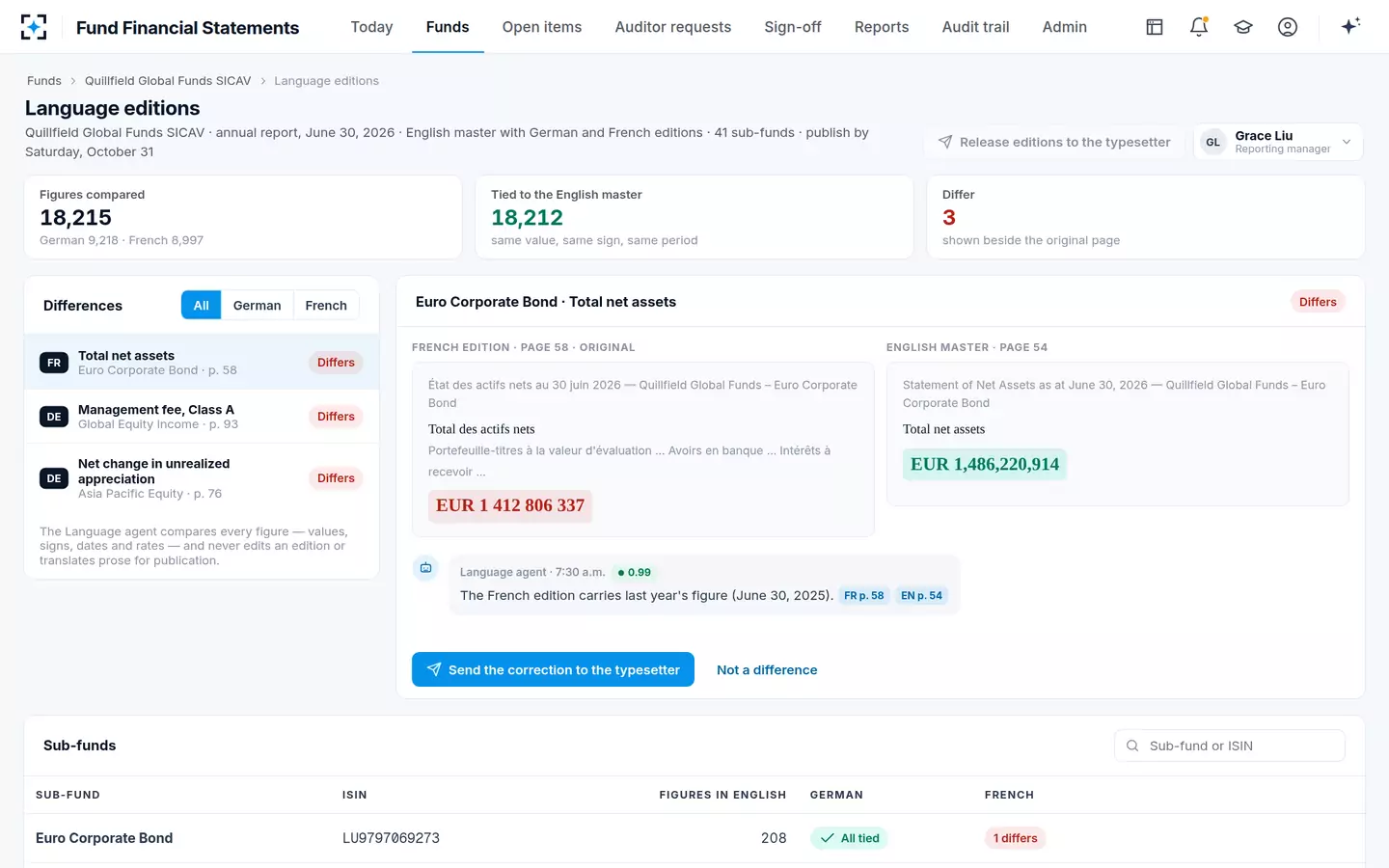
Task: Open the Euro Corporate Bond sub-fund row
Action: coord(694,838)
